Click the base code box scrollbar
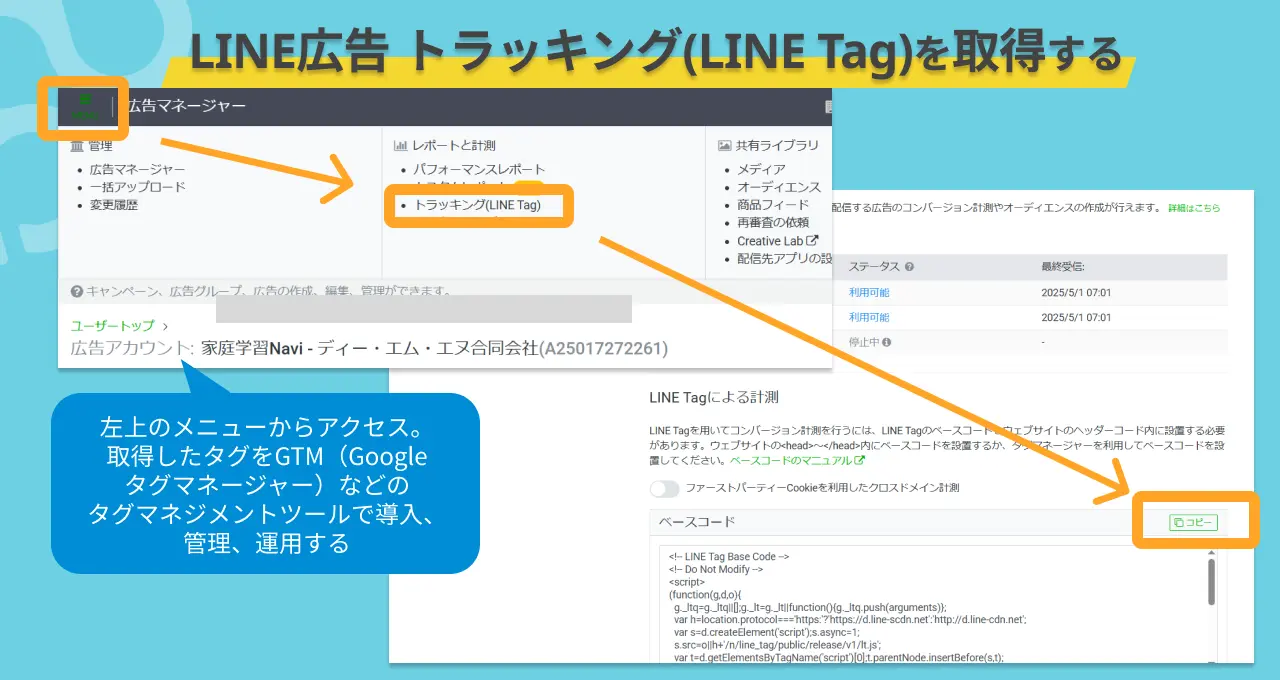 1211,581
